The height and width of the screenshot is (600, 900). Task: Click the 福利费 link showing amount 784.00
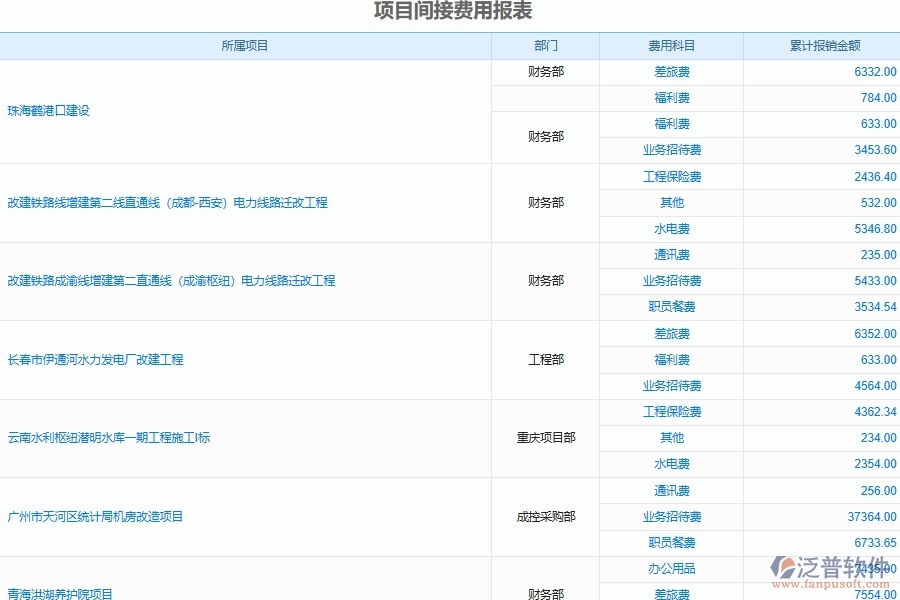[x=671, y=97]
